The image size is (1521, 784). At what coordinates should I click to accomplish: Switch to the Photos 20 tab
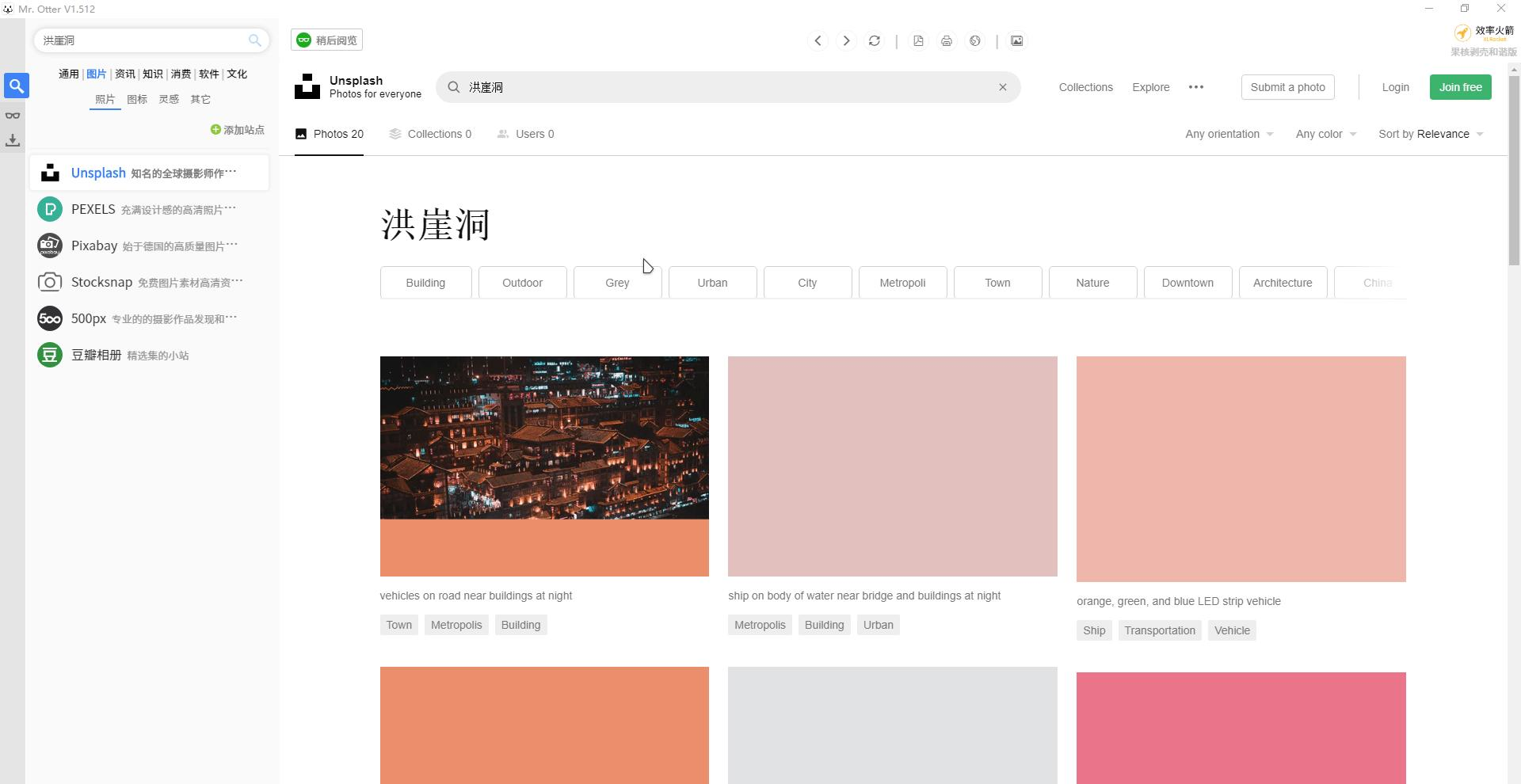(330, 134)
